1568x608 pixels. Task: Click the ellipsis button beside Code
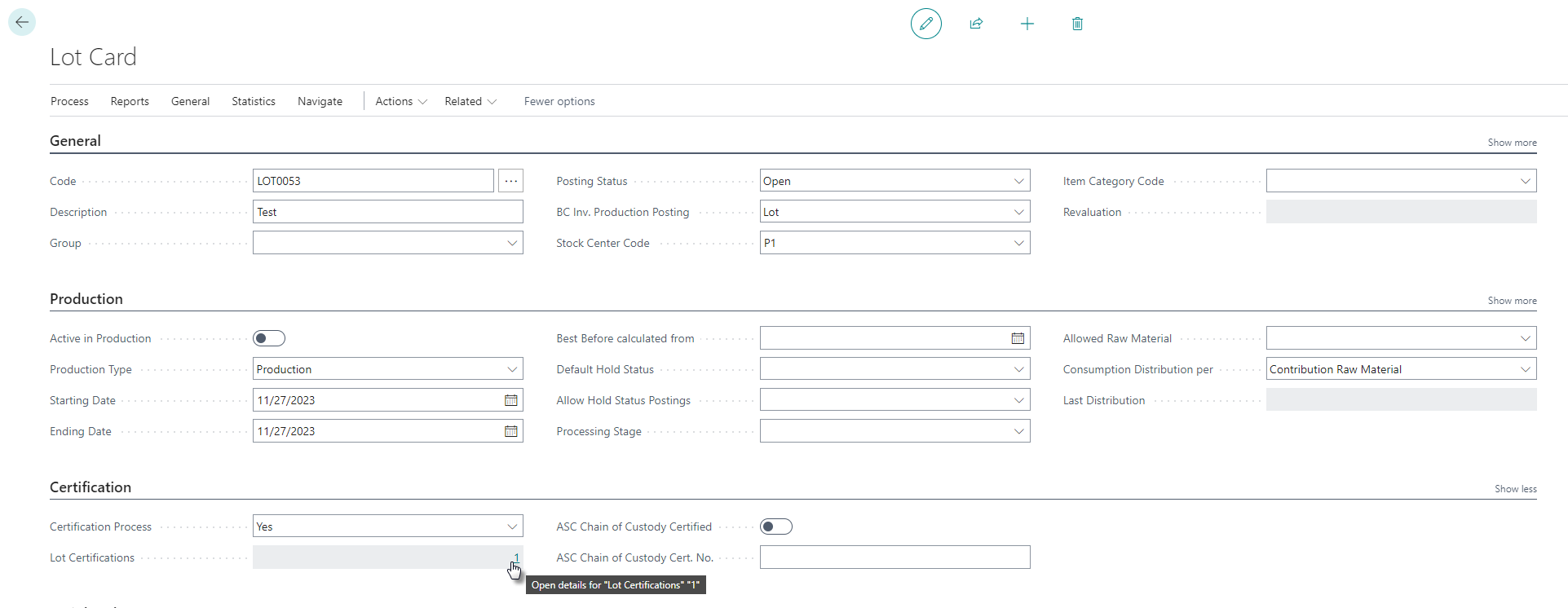510,181
